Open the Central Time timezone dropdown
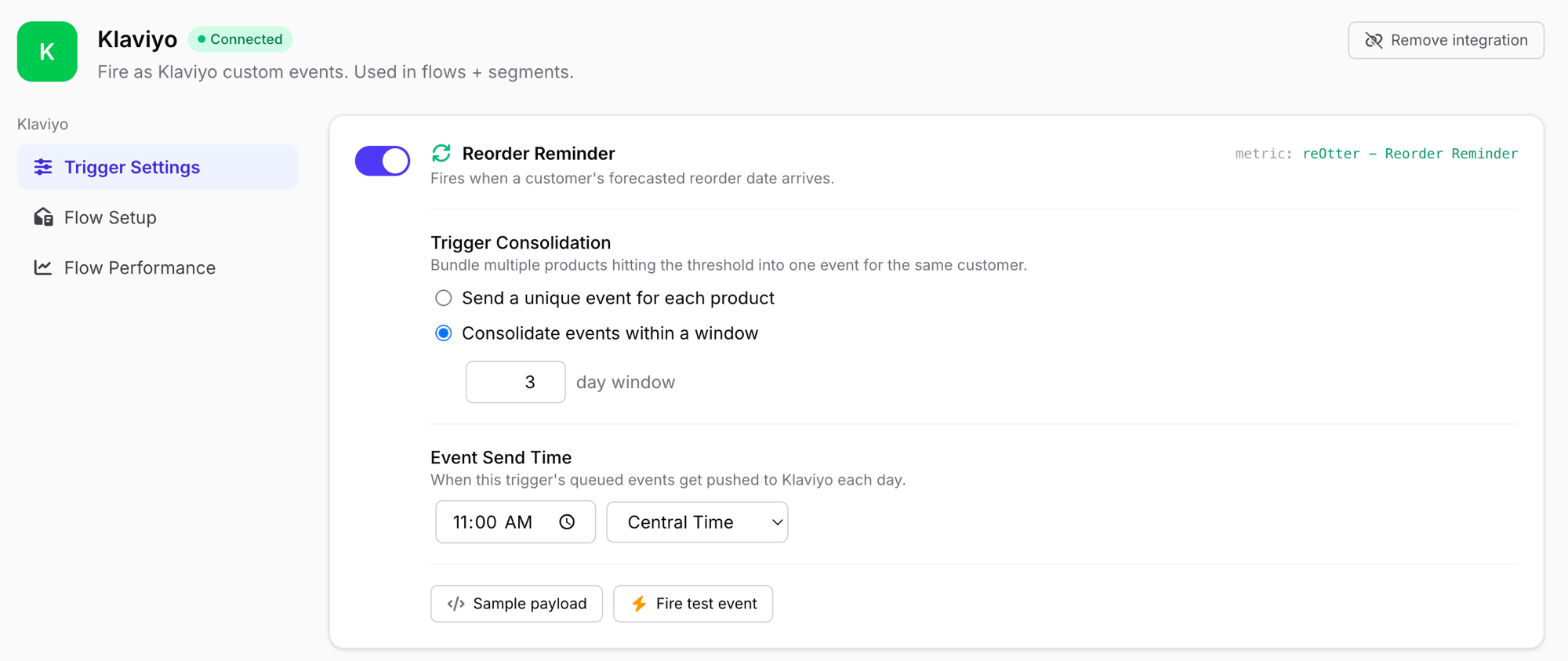Image resolution: width=1568 pixels, height=661 pixels. [697, 522]
